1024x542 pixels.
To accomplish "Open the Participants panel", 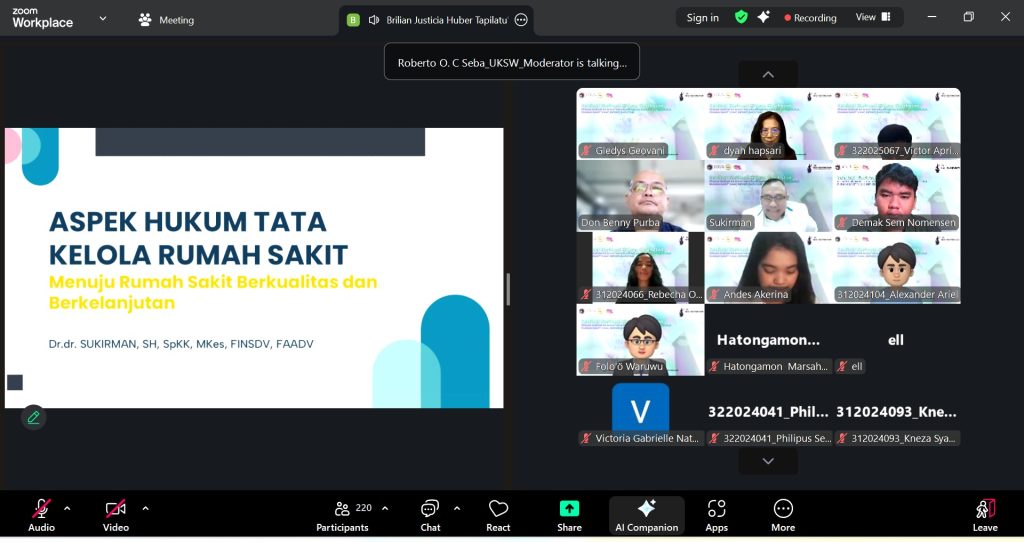I will click(342, 516).
